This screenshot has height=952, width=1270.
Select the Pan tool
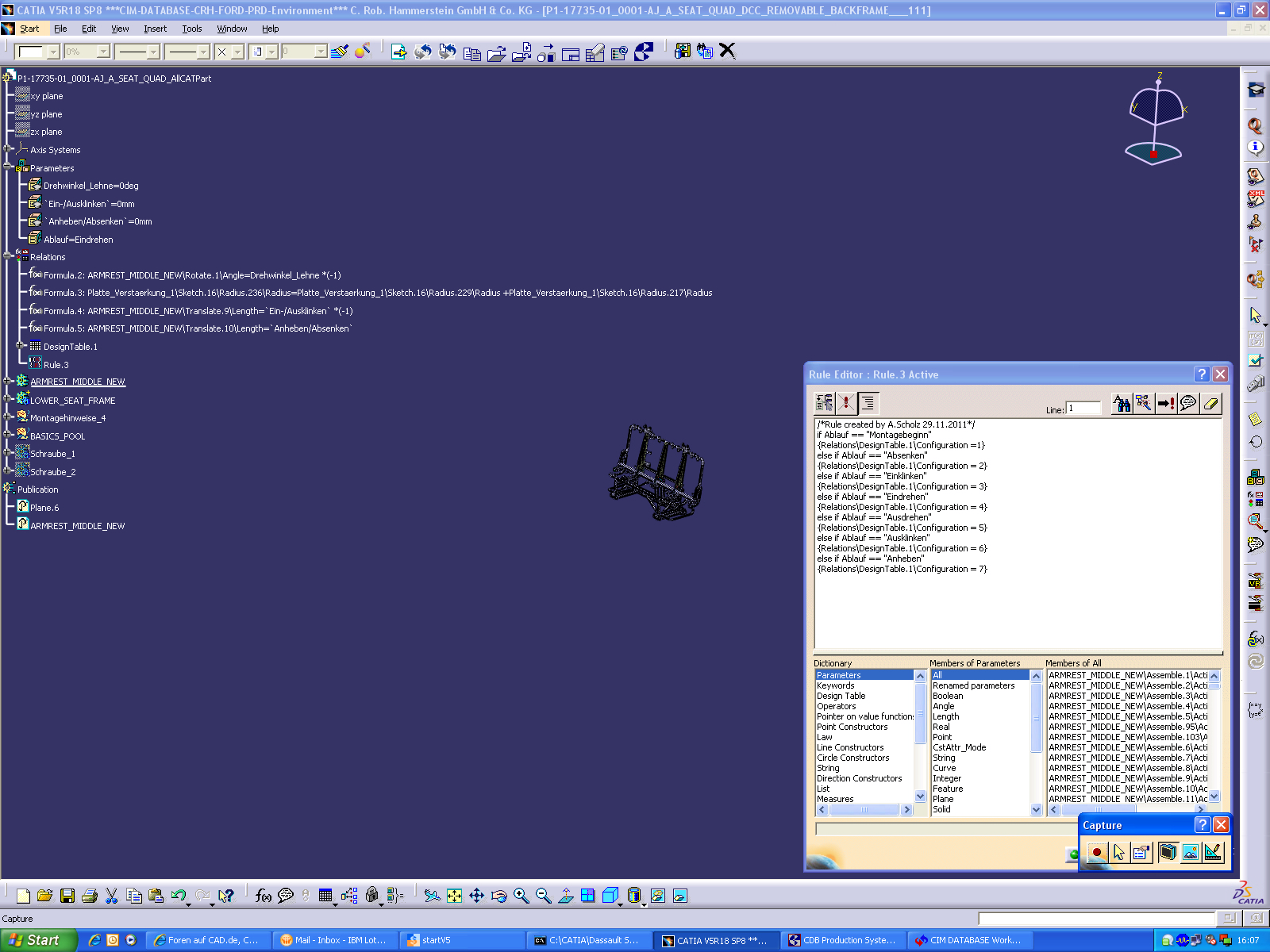tap(476, 896)
